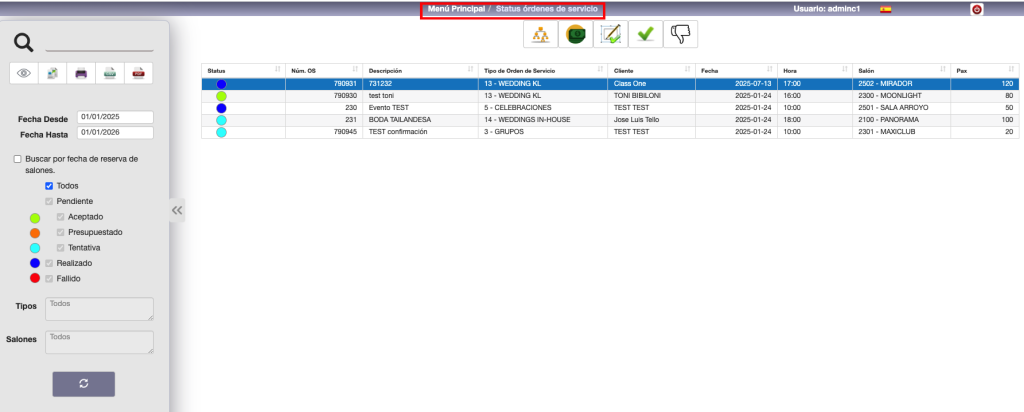Screen dimensions: 1024x412
Task: Click the org chart hierarchy icon
Action: click(x=540, y=34)
